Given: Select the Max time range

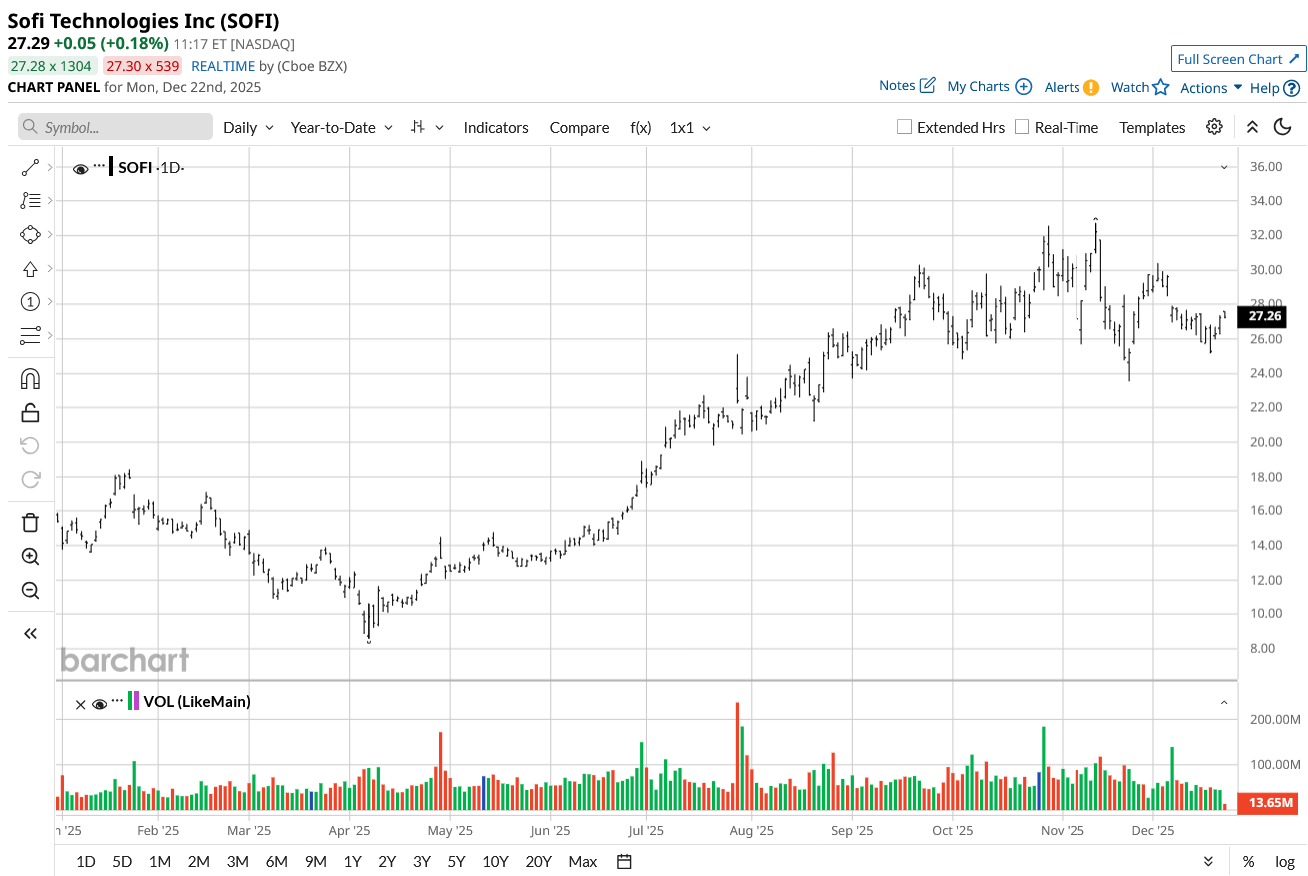Looking at the screenshot, I should point(582,862).
